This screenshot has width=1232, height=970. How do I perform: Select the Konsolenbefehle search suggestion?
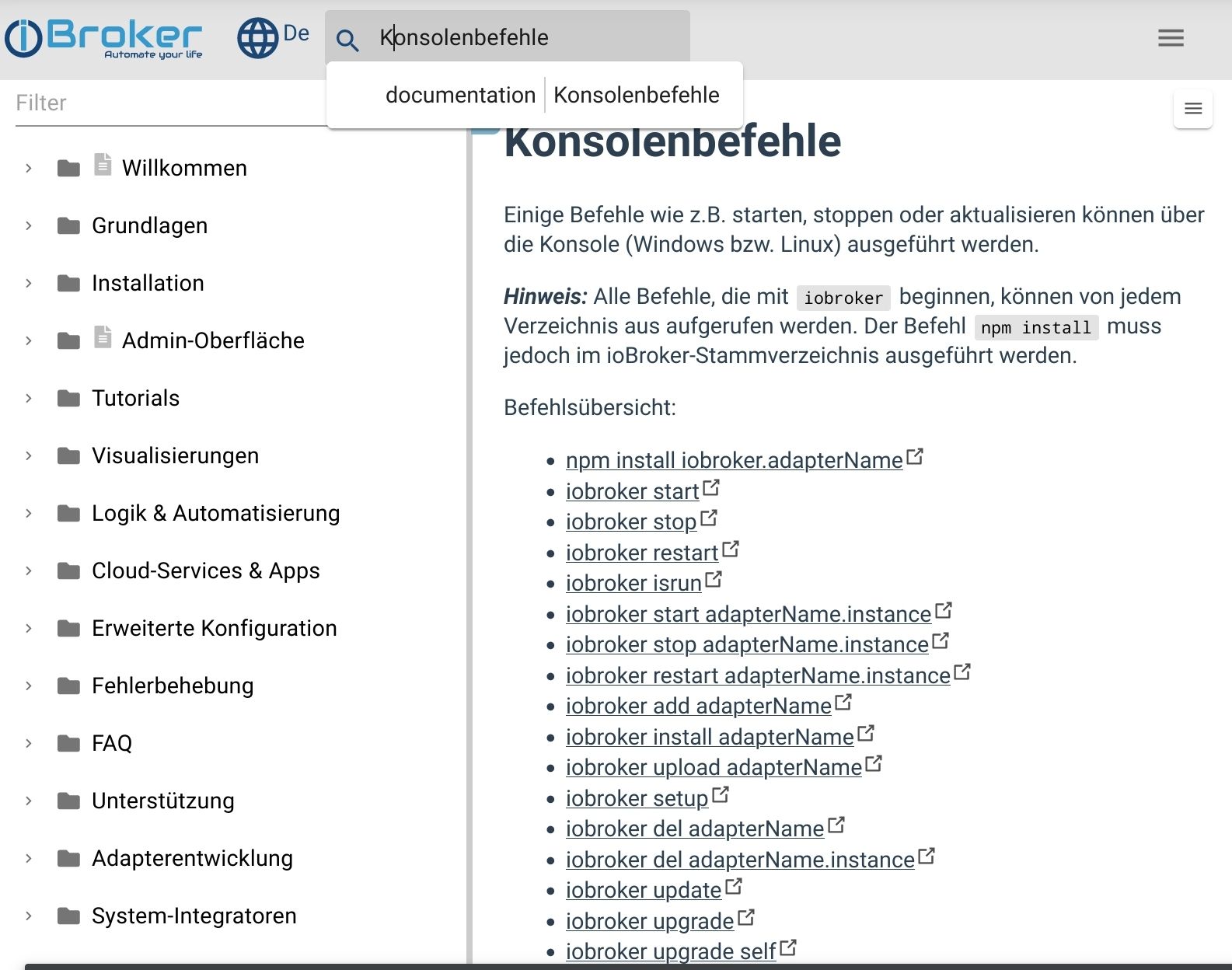pyautogui.click(x=535, y=95)
